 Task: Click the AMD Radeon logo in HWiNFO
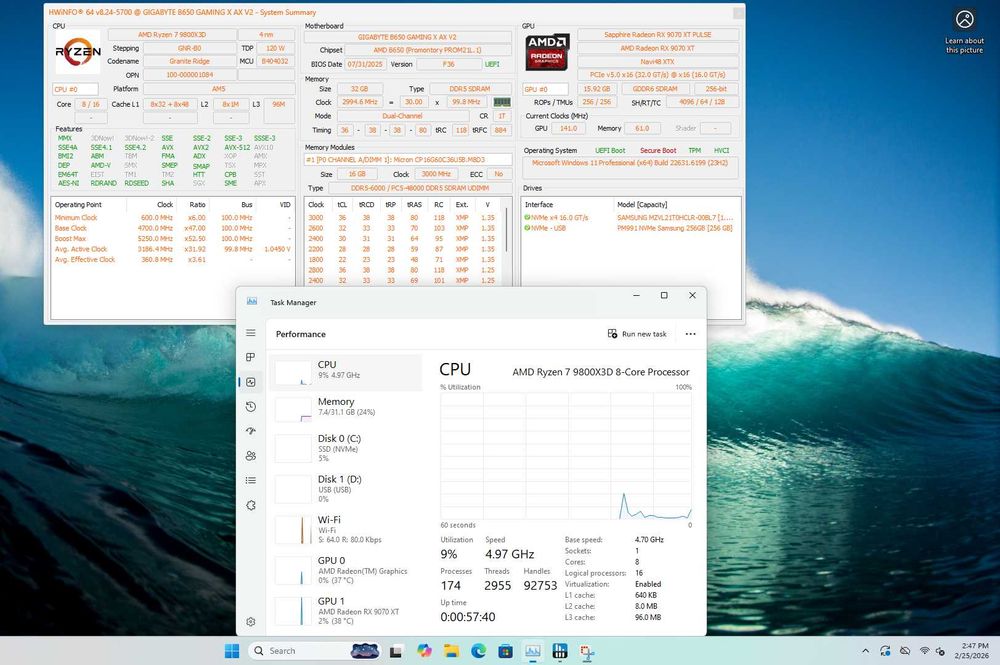point(547,52)
